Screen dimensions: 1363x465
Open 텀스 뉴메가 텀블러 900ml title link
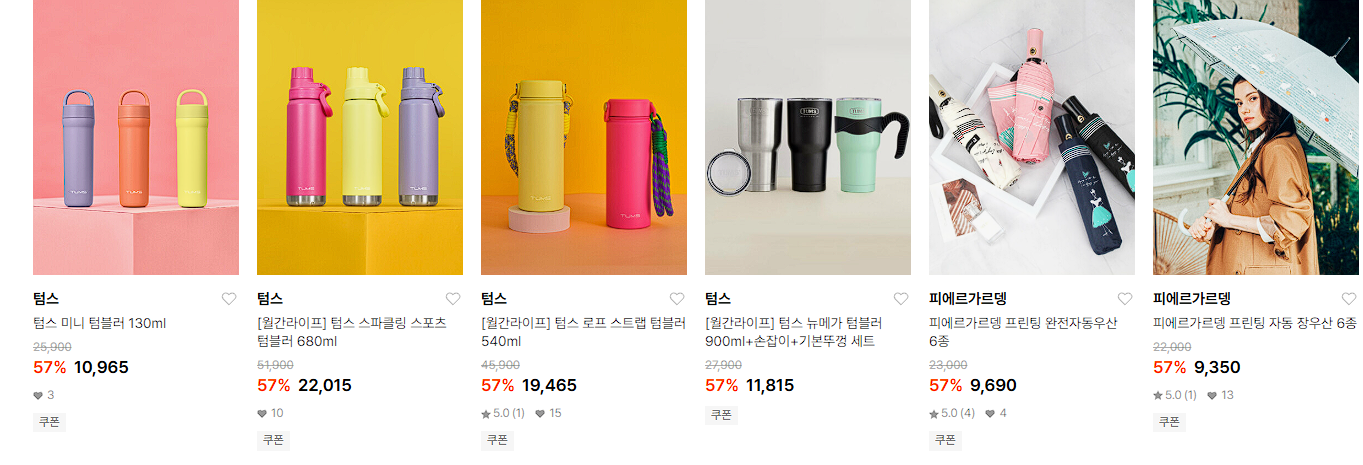coord(794,332)
